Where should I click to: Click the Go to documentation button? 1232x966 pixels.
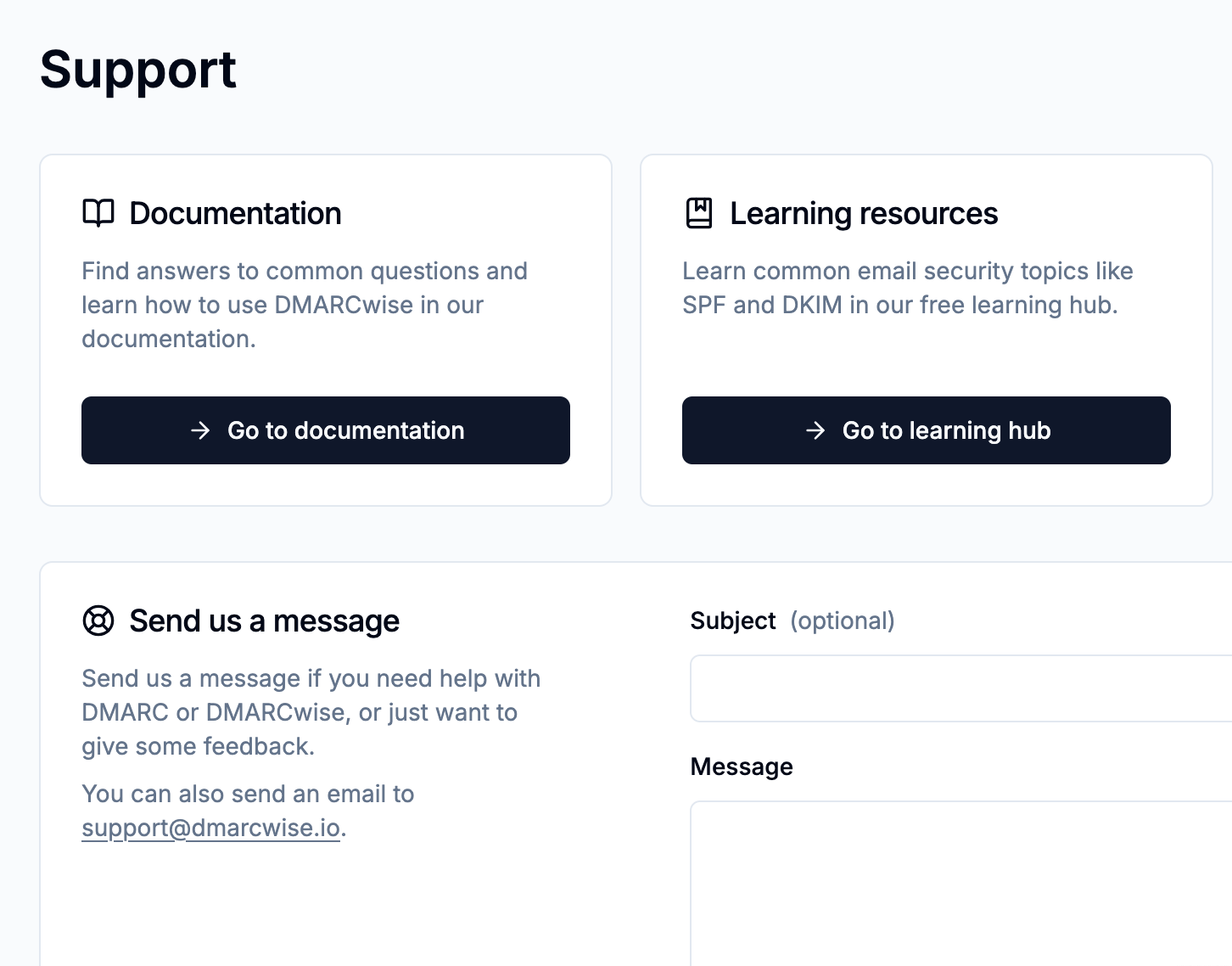(x=326, y=430)
